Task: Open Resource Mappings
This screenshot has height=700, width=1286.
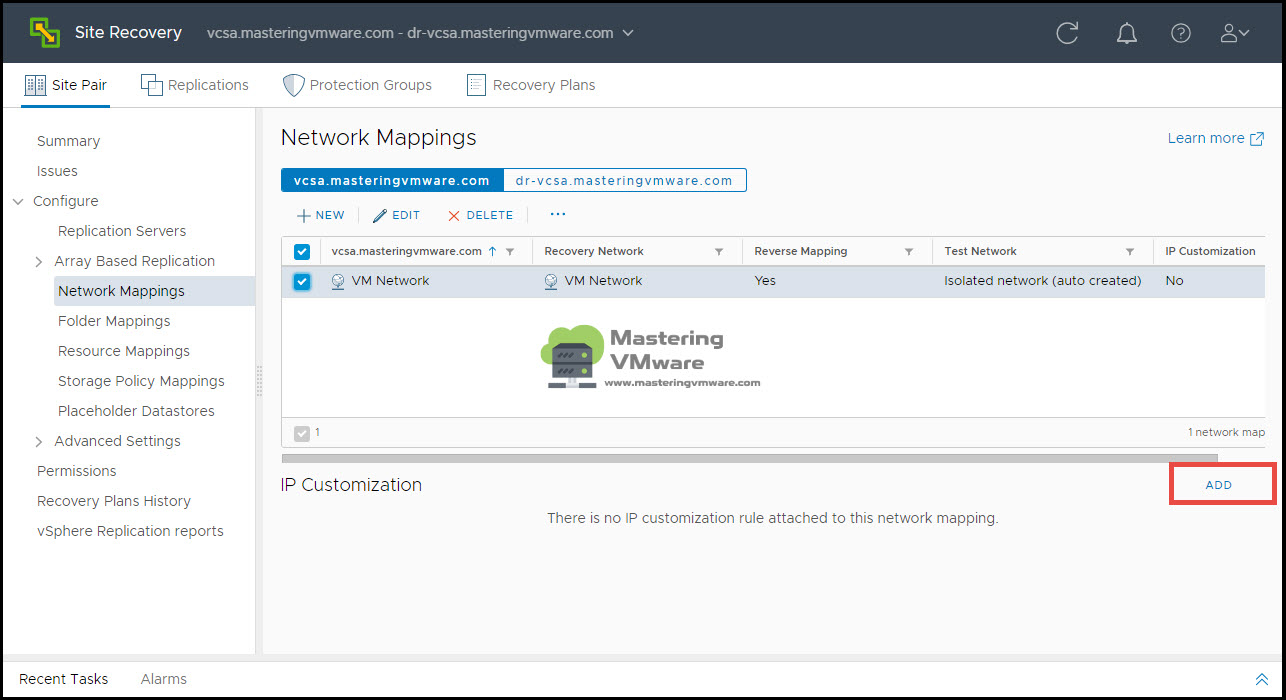Action: (124, 351)
